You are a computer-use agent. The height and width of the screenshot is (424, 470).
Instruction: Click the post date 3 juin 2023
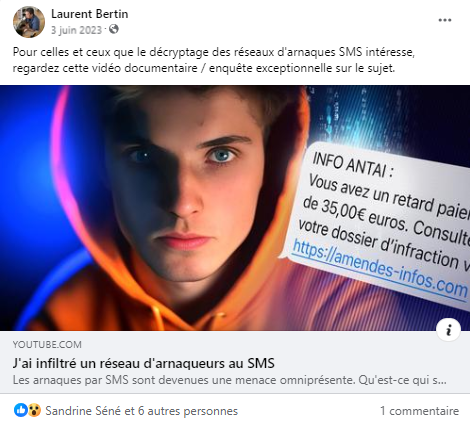click(76, 30)
